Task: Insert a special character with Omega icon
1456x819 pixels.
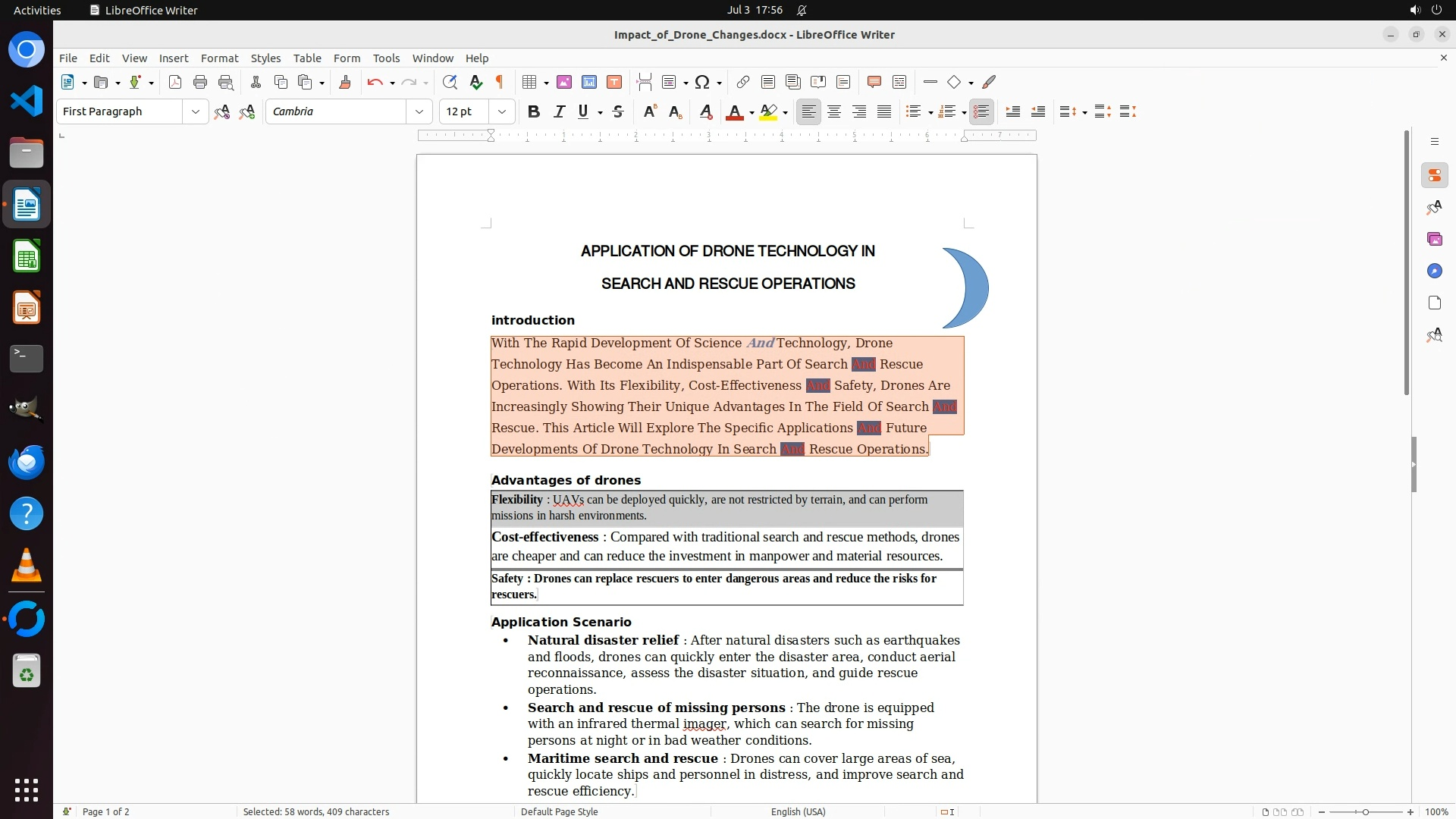Action: (702, 82)
